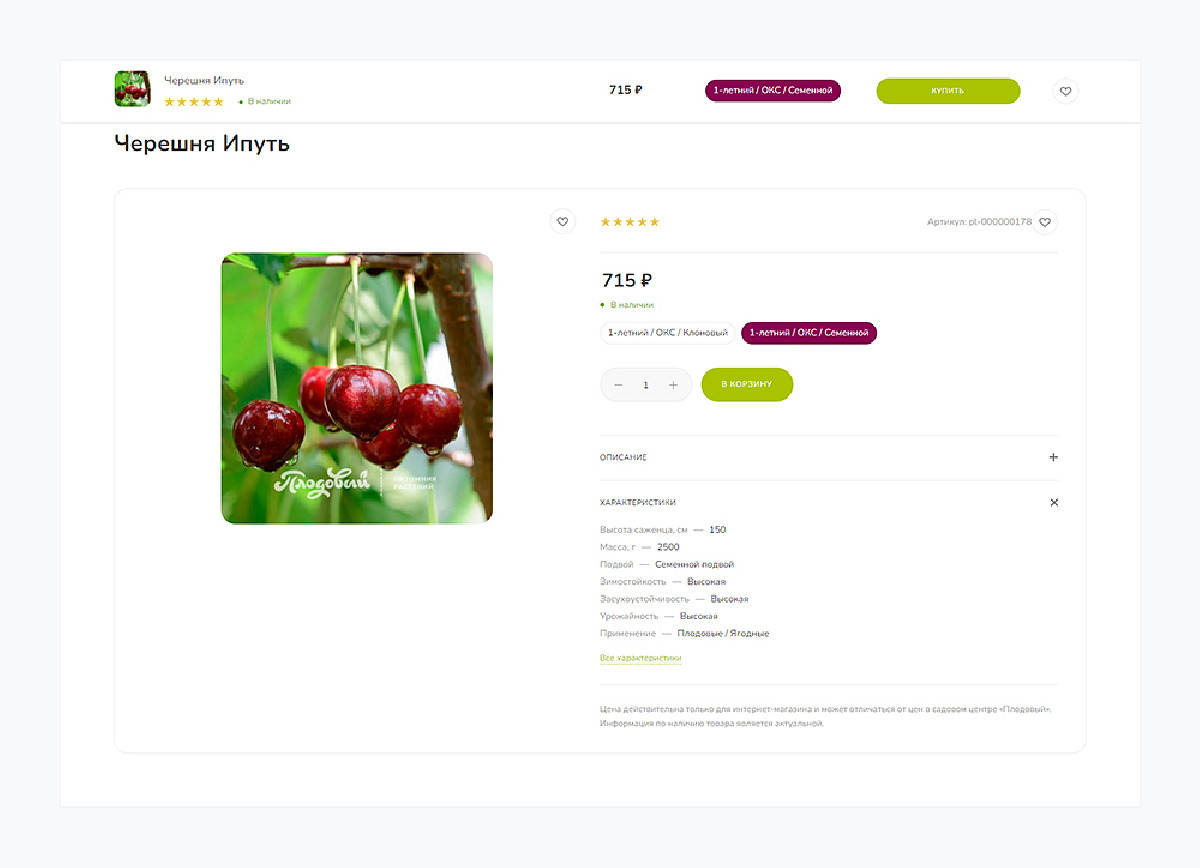The height and width of the screenshot is (868, 1200).
Task: Click star rating in product card
Action: click(x=630, y=222)
